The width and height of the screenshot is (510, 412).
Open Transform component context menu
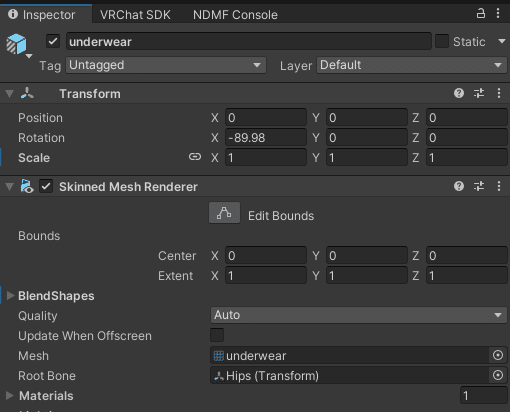pos(499,93)
